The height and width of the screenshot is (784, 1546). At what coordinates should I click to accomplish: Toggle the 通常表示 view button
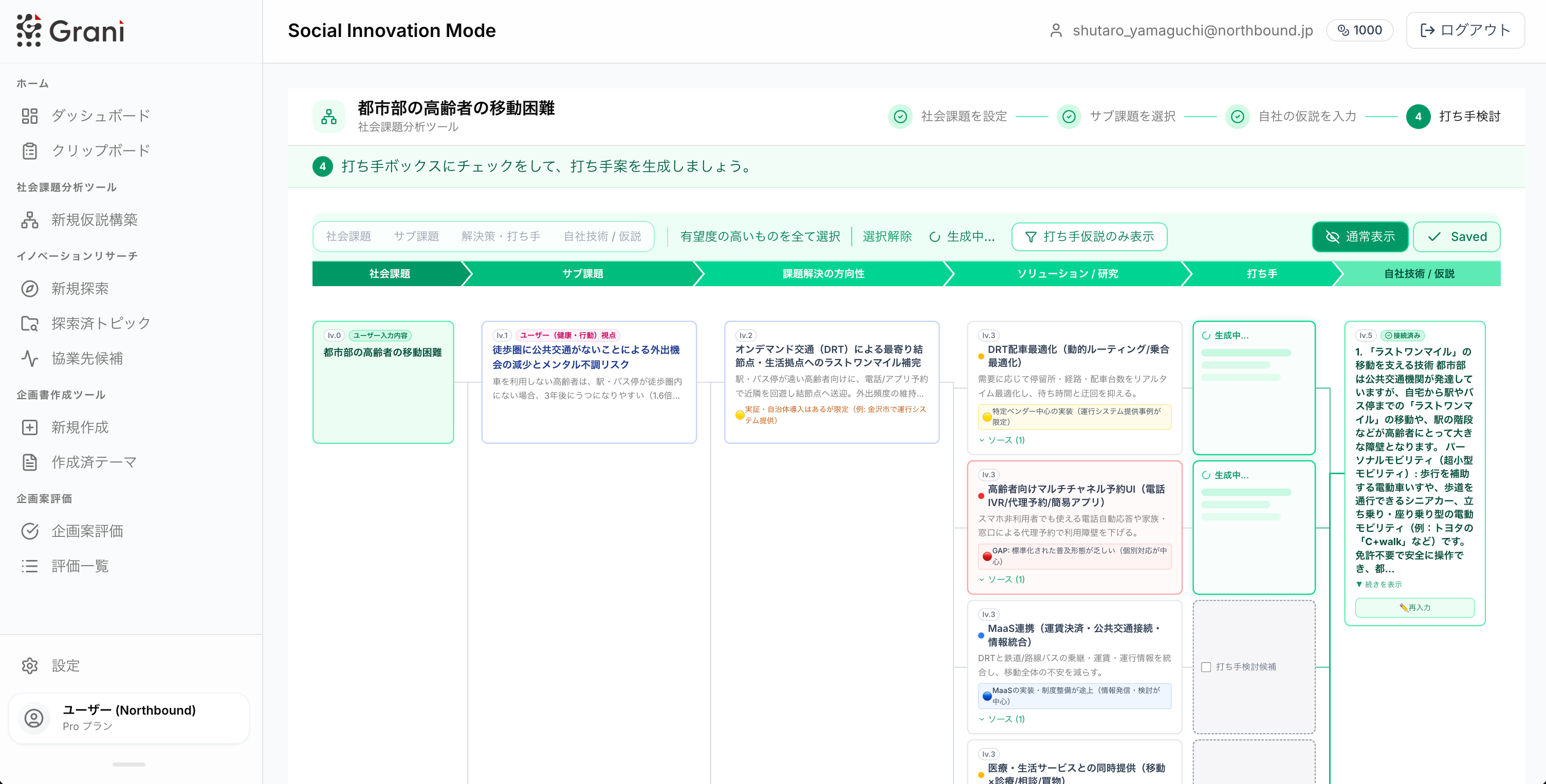click(x=1359, y=236)
